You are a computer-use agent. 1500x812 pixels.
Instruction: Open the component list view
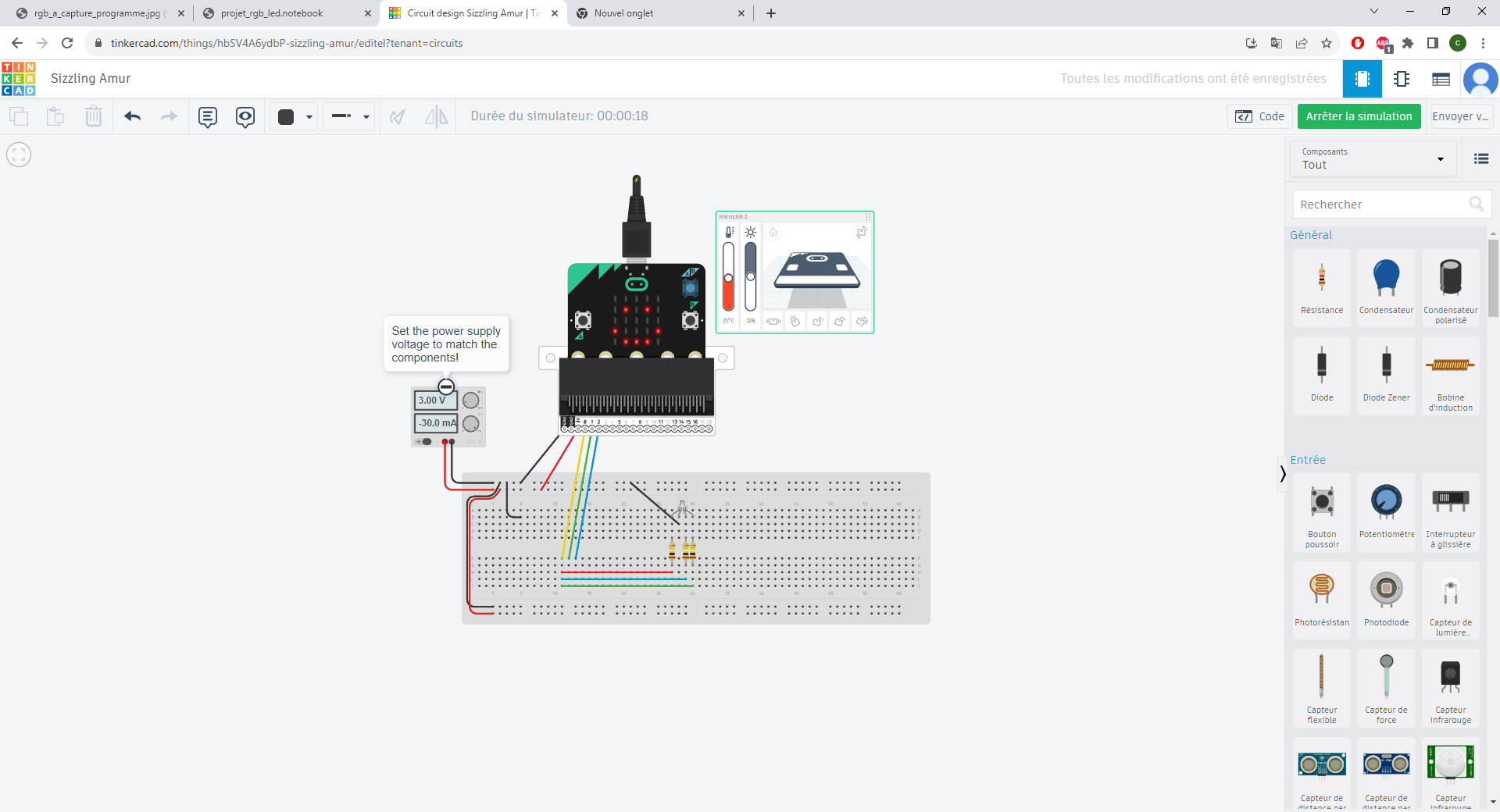click(1441, 79)
